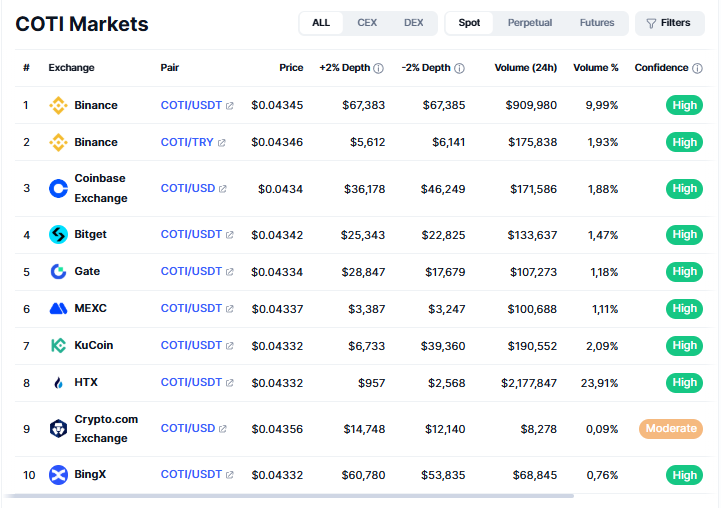Click the 23,91% volume share cell
721x508 pixels.
[x=599, y=383]
